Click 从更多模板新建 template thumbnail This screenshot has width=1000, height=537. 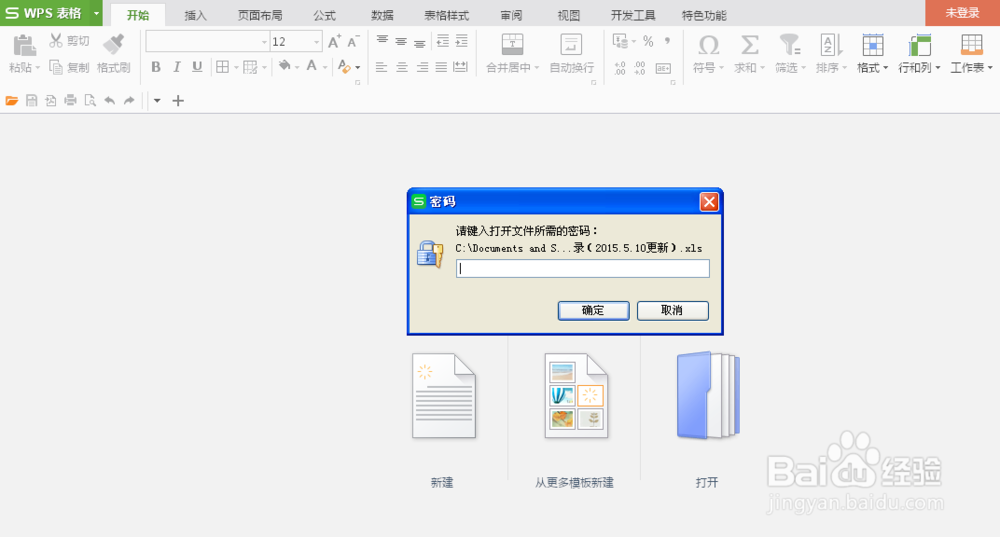(576, 396)
